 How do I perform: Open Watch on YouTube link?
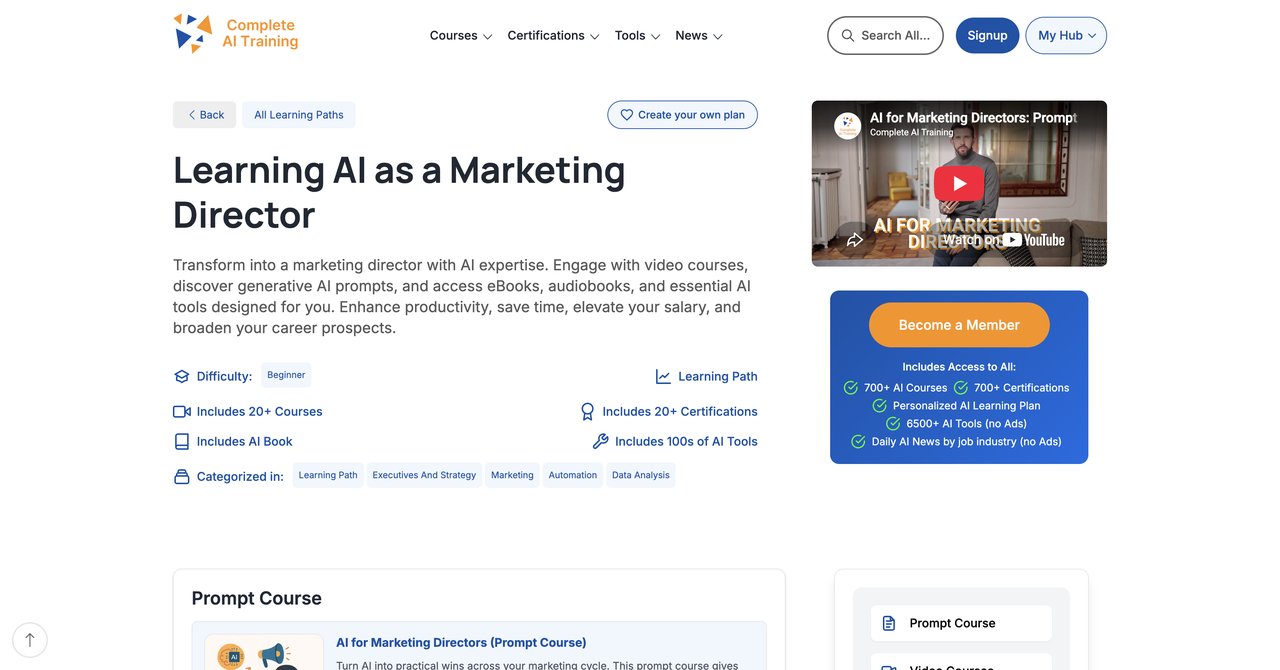[1003, 240]
